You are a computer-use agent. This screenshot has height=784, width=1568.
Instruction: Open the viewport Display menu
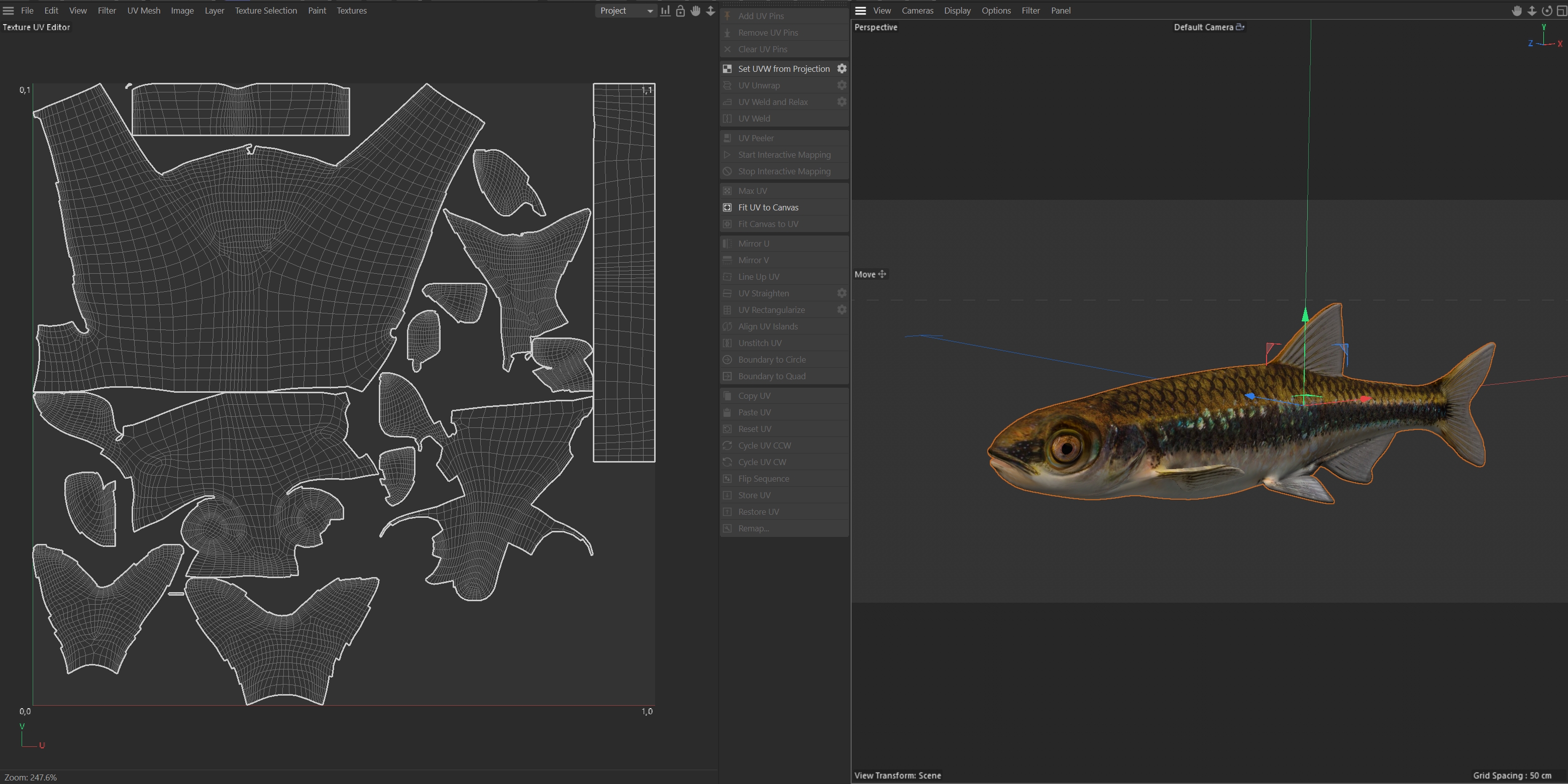point(957,11)
